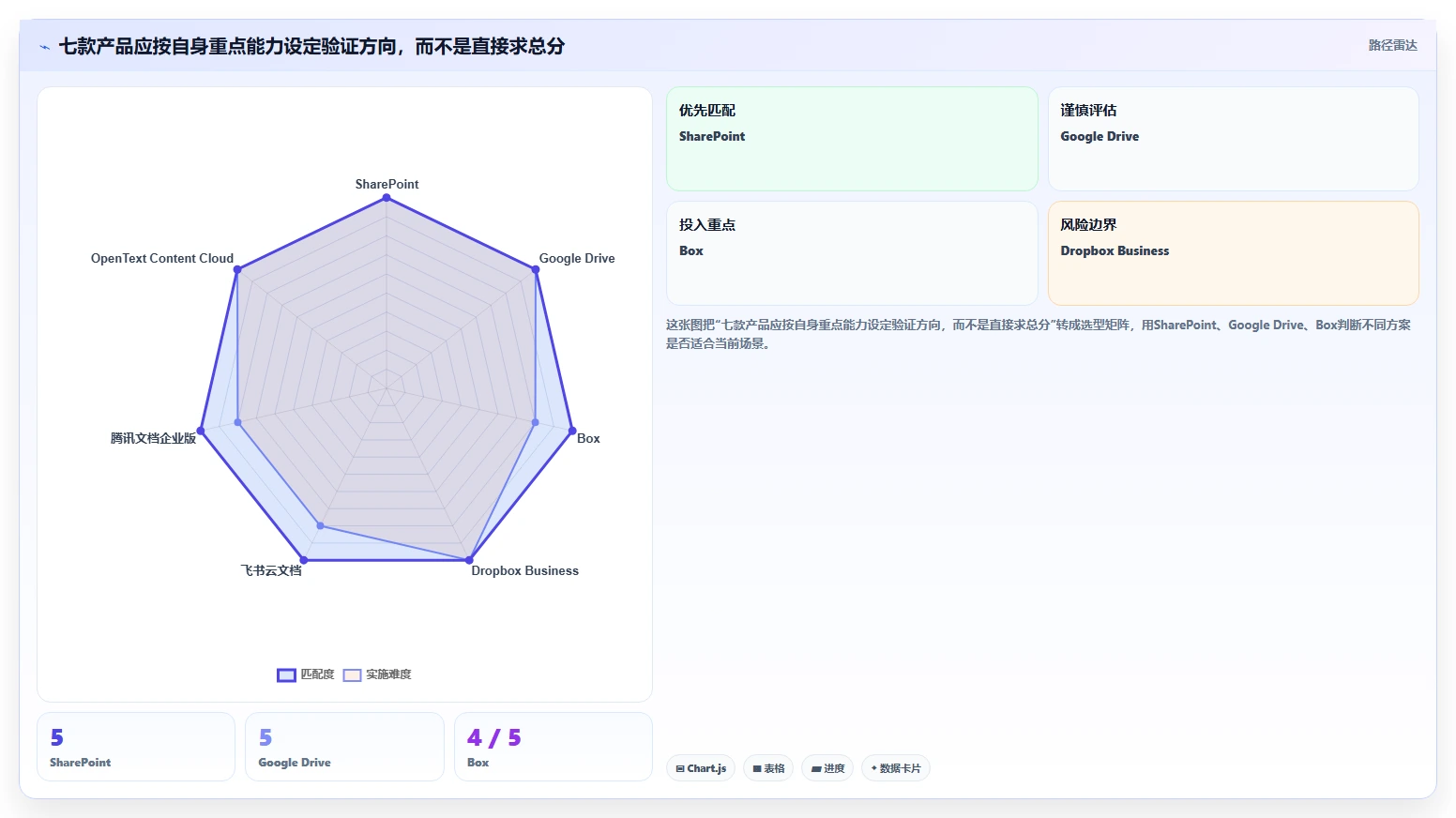Image resolution: width=1456 pixels, height=818 pixels.
Task: Click the 飞书云文档 outer vertex on radar
Action: [303, 560]
